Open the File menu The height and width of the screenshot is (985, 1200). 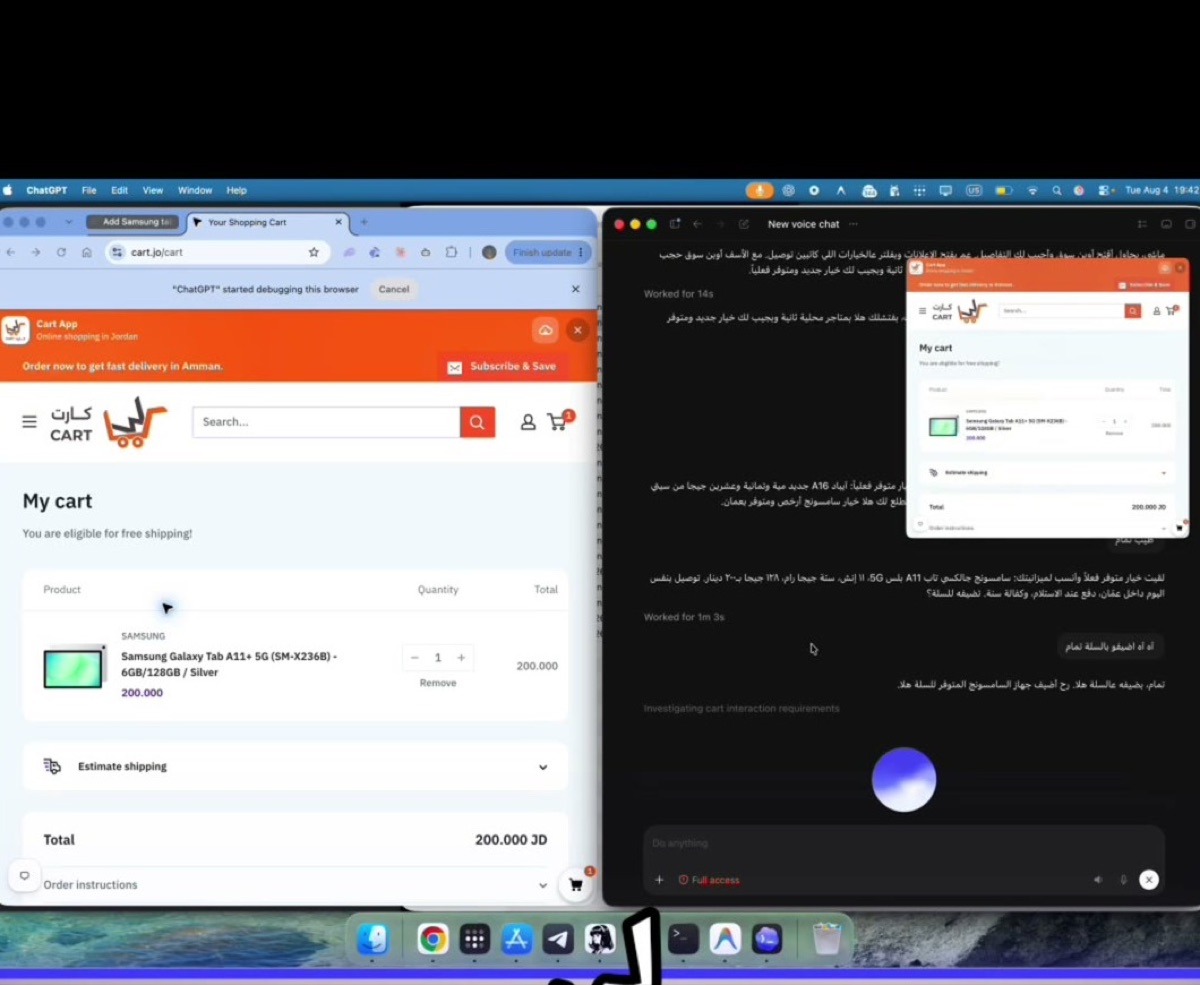[x=89, y=190]
